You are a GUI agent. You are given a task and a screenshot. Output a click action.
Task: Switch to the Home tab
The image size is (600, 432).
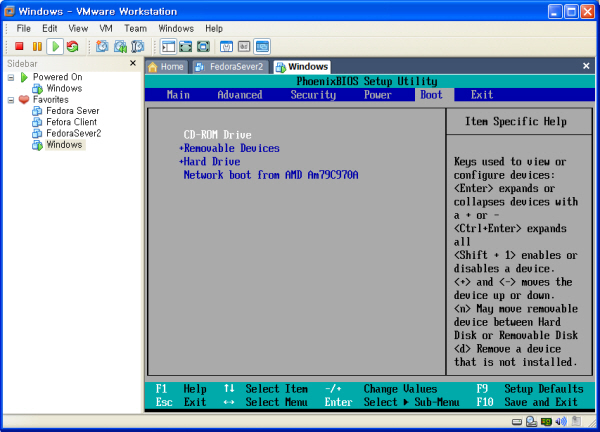[166, 67]
